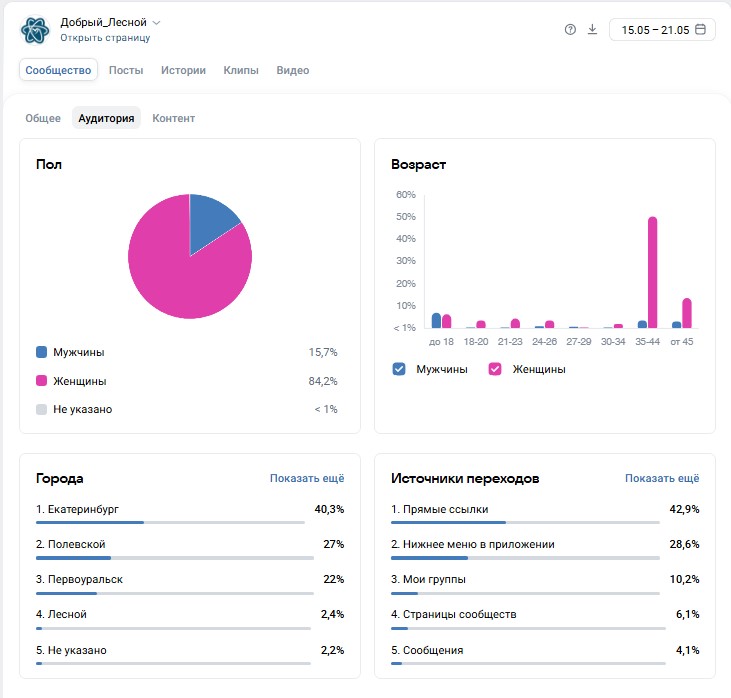Click the pink 35-44 age bar
The height and width of the screenshot is (698, 731).
(x=652, y=272)
